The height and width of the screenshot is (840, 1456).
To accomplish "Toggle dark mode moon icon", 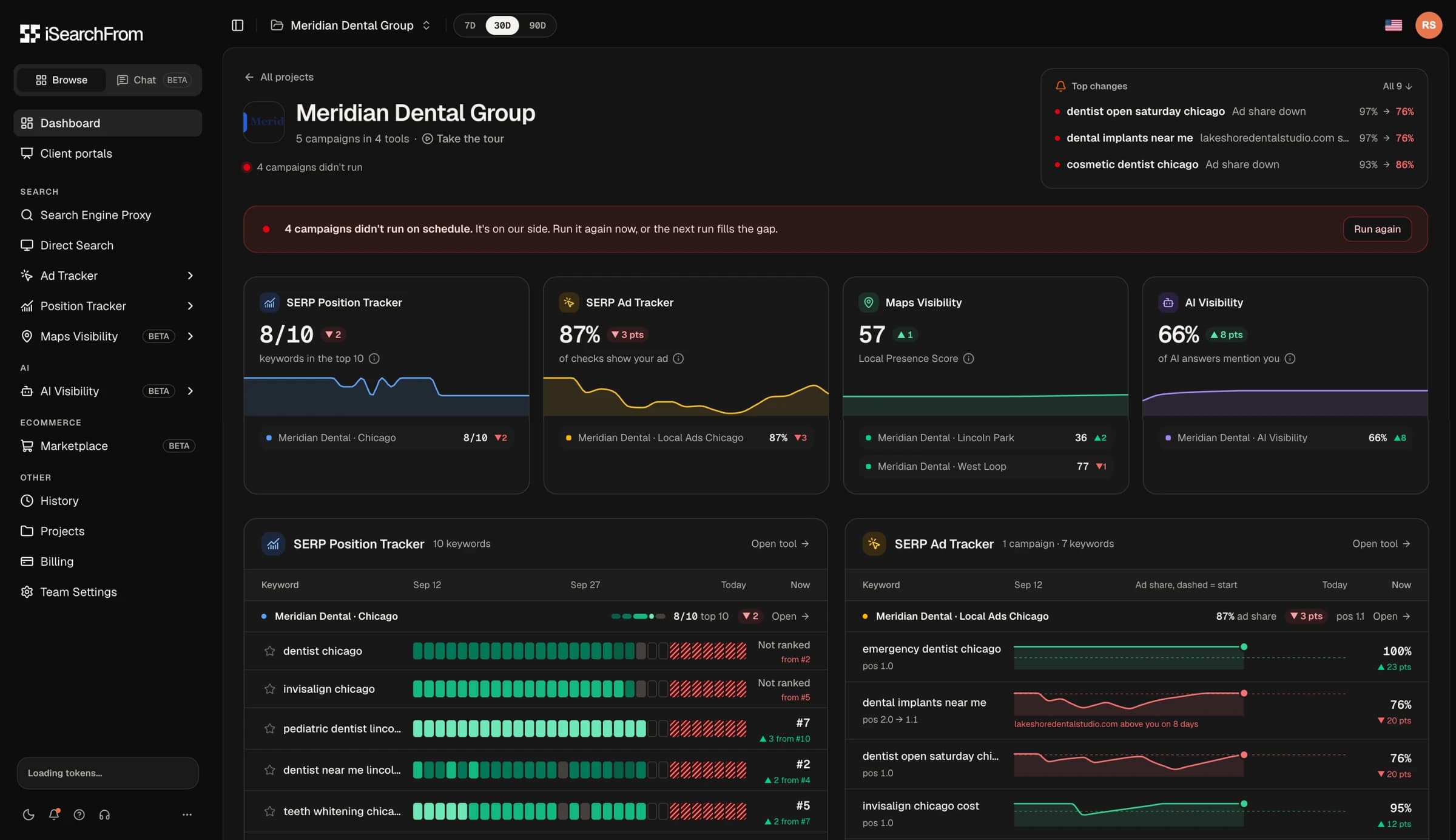I will coord(28,815).
